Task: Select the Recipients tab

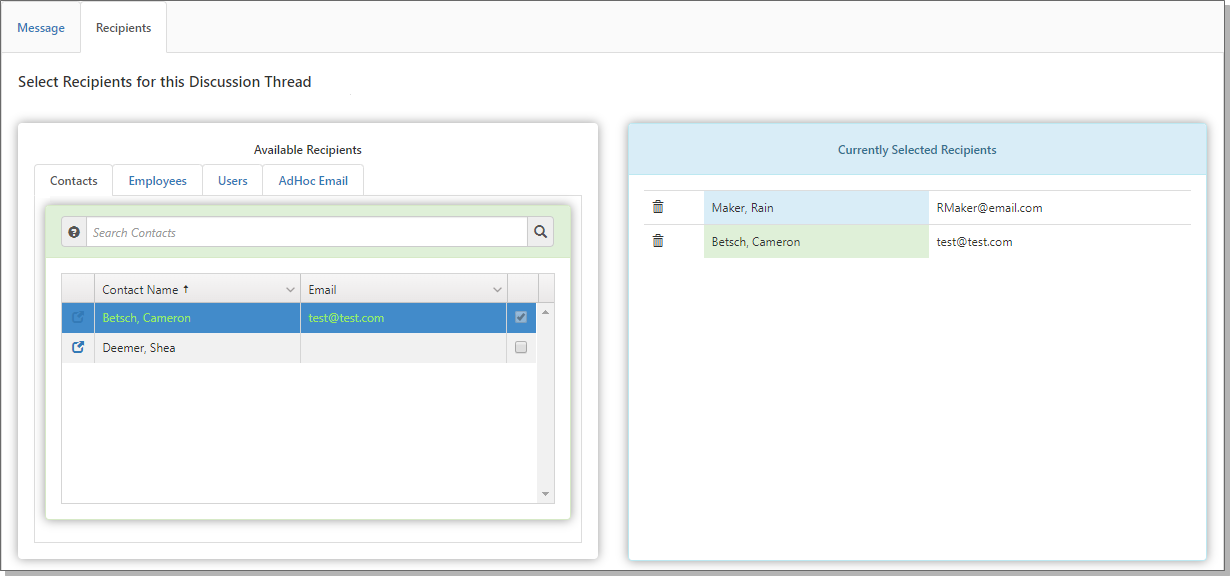Action: (x=123, y=28)
